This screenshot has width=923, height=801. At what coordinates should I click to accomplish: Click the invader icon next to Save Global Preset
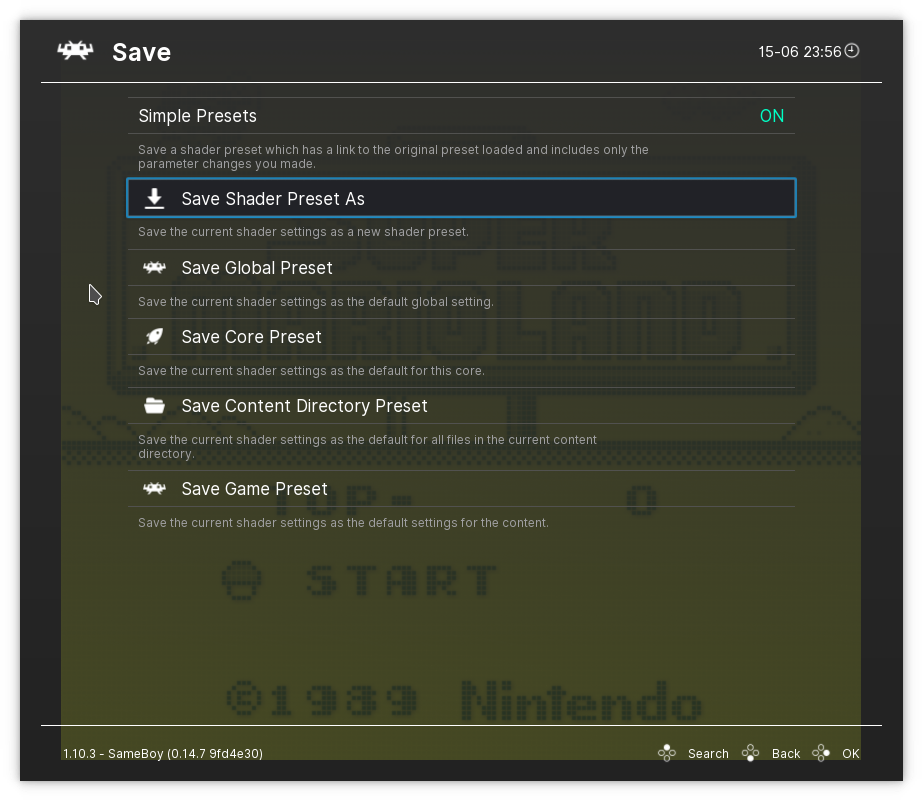154,268
